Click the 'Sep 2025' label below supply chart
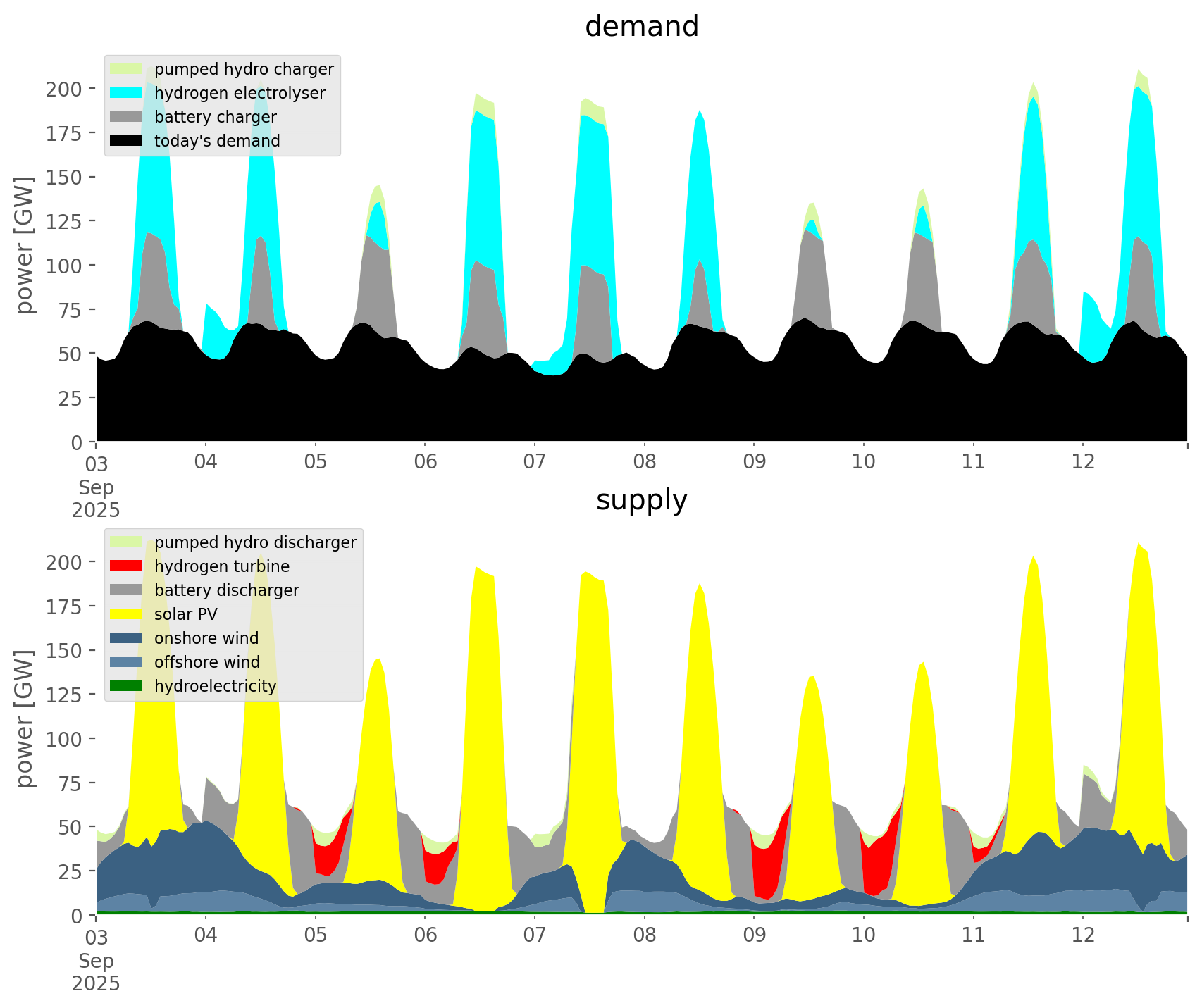Screen dimensions: 1202x1008 [x=96, y=972]
